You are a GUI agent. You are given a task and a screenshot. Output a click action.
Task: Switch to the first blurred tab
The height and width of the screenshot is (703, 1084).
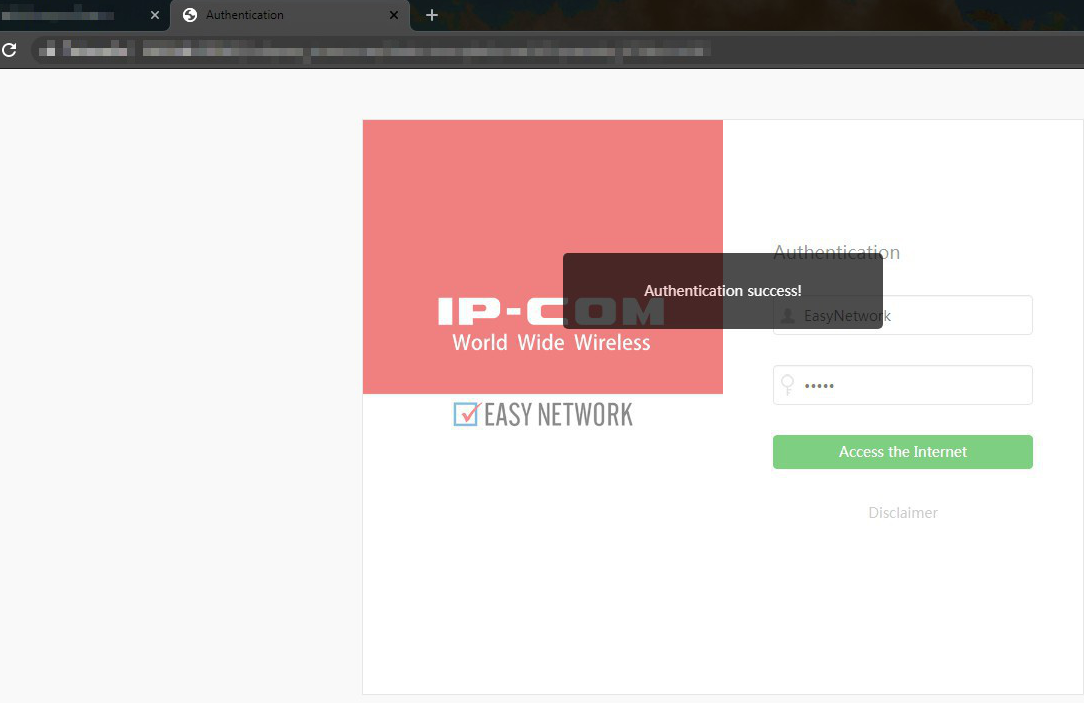pyautogui.click(x=83, y=15)
